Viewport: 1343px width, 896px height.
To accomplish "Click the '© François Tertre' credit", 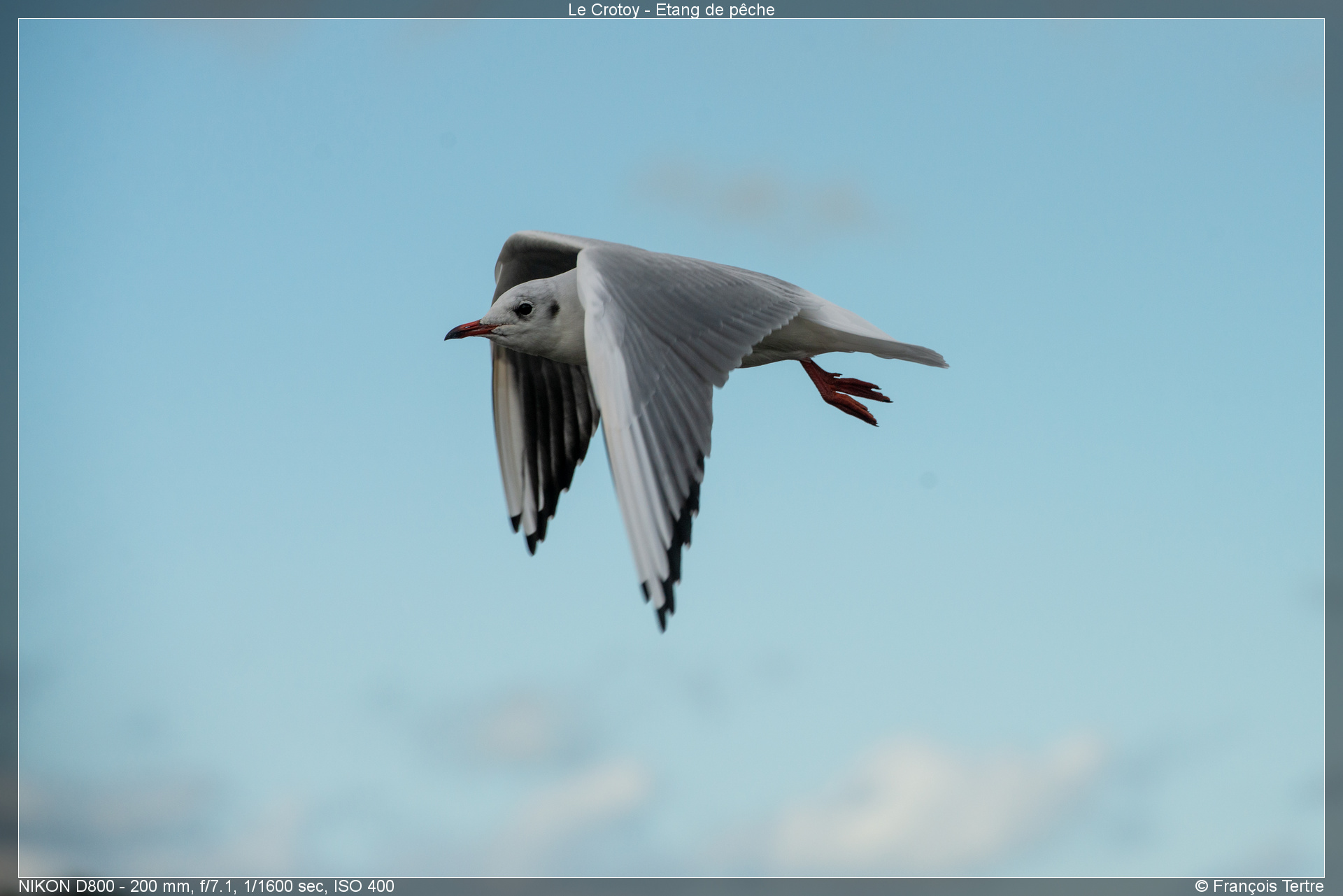I will point(1259,886).
